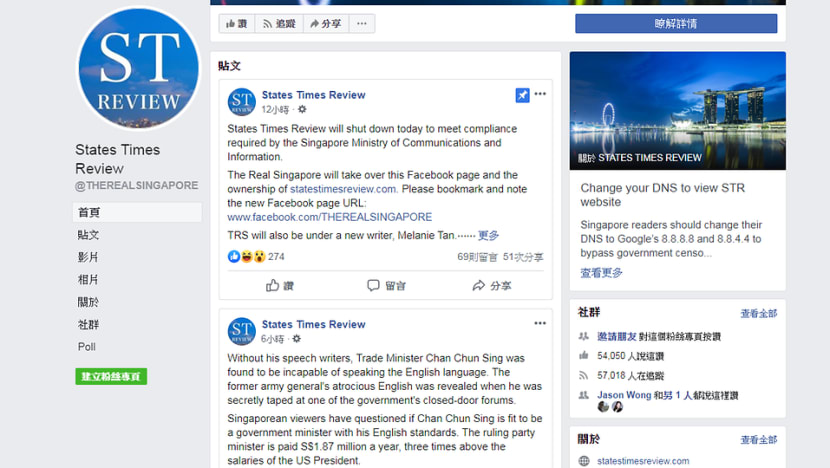Click the blue 瞭解詳情 button
830x468 pixels.
point(676,23)
